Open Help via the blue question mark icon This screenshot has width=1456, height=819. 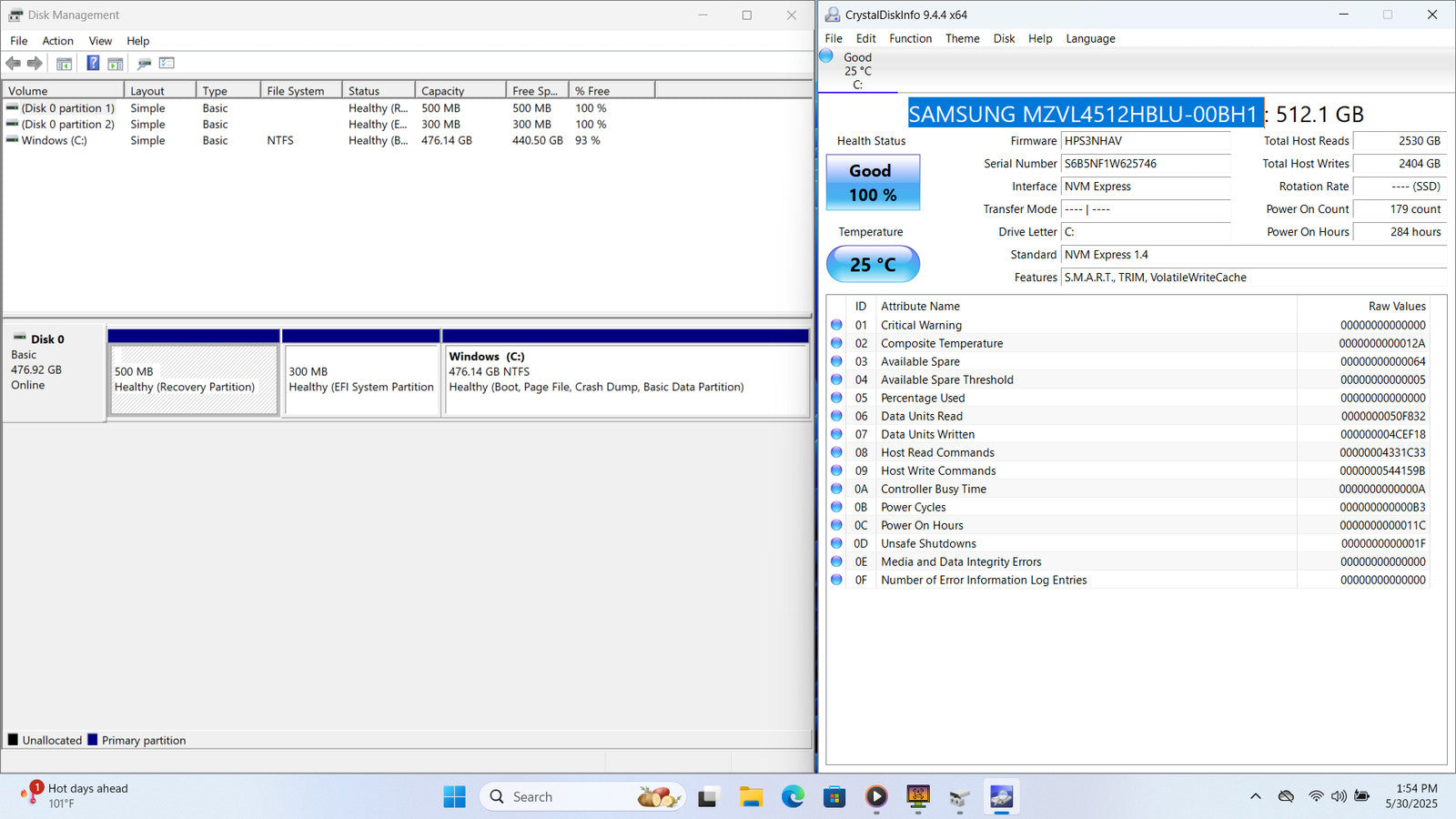click(93, 64)
